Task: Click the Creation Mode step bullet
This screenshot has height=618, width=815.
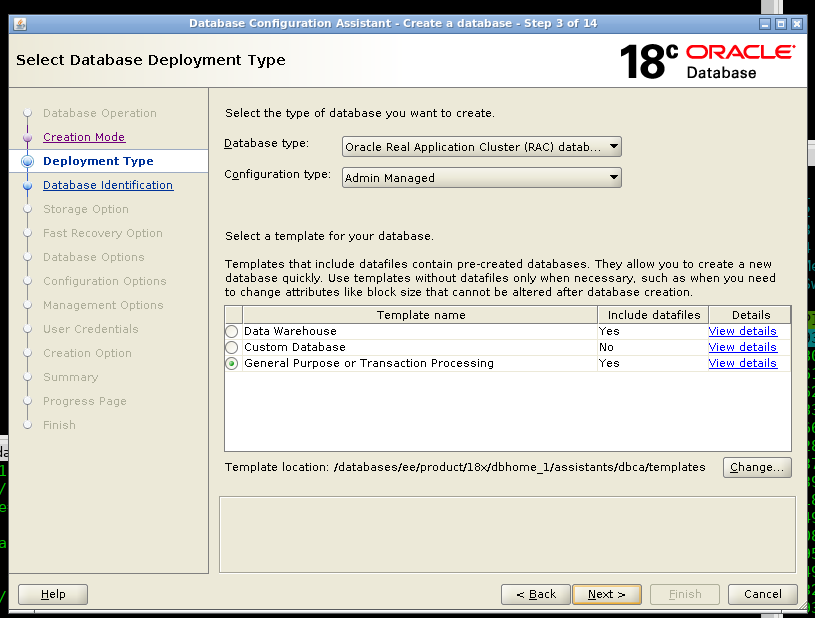Action: point(28,137)
